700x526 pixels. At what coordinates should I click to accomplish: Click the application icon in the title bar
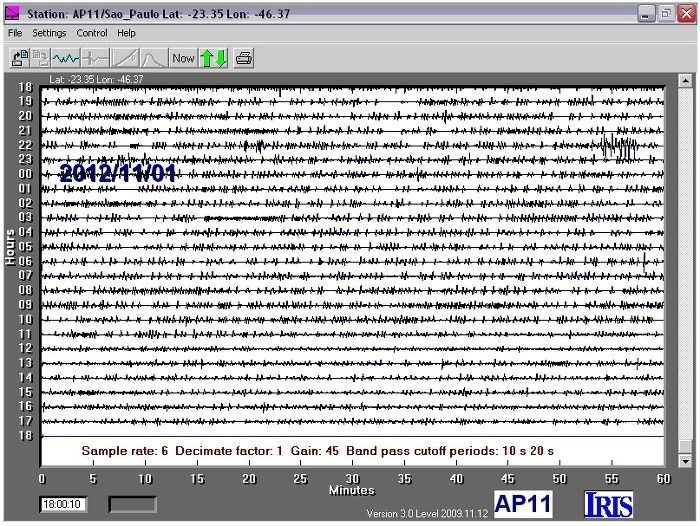pos(13,13)
